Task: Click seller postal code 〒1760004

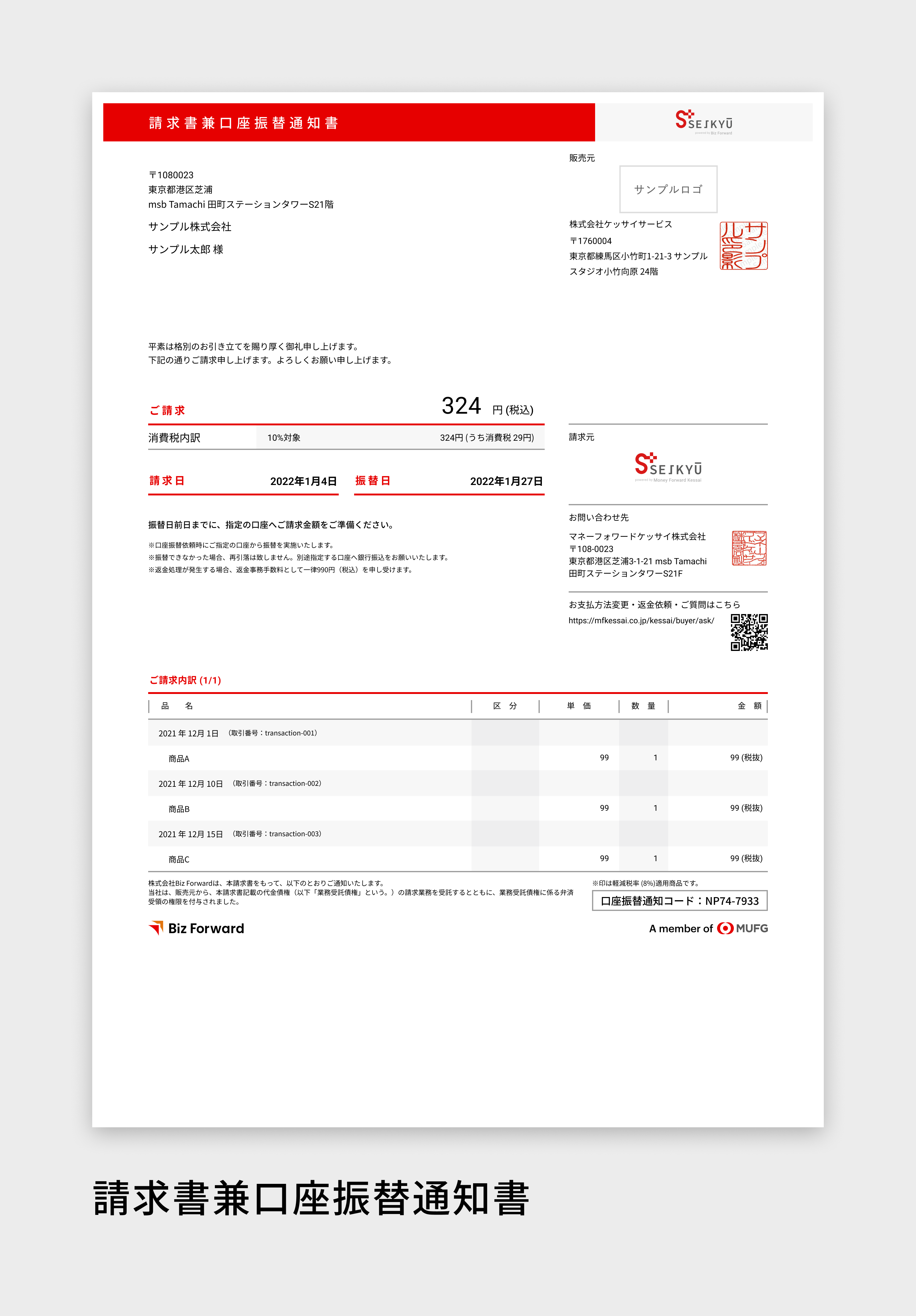Action: (590, 241)
